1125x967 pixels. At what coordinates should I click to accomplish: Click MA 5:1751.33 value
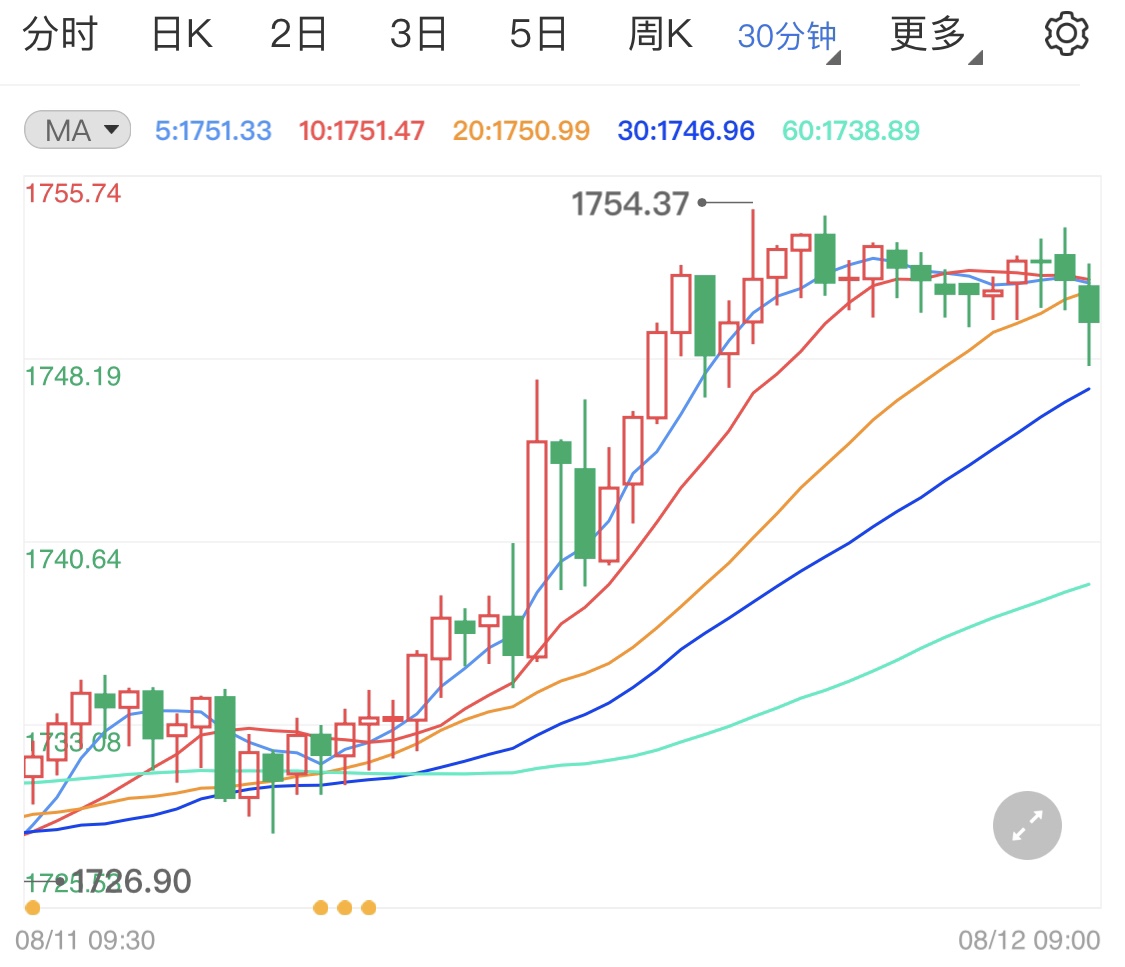[213, 131]
